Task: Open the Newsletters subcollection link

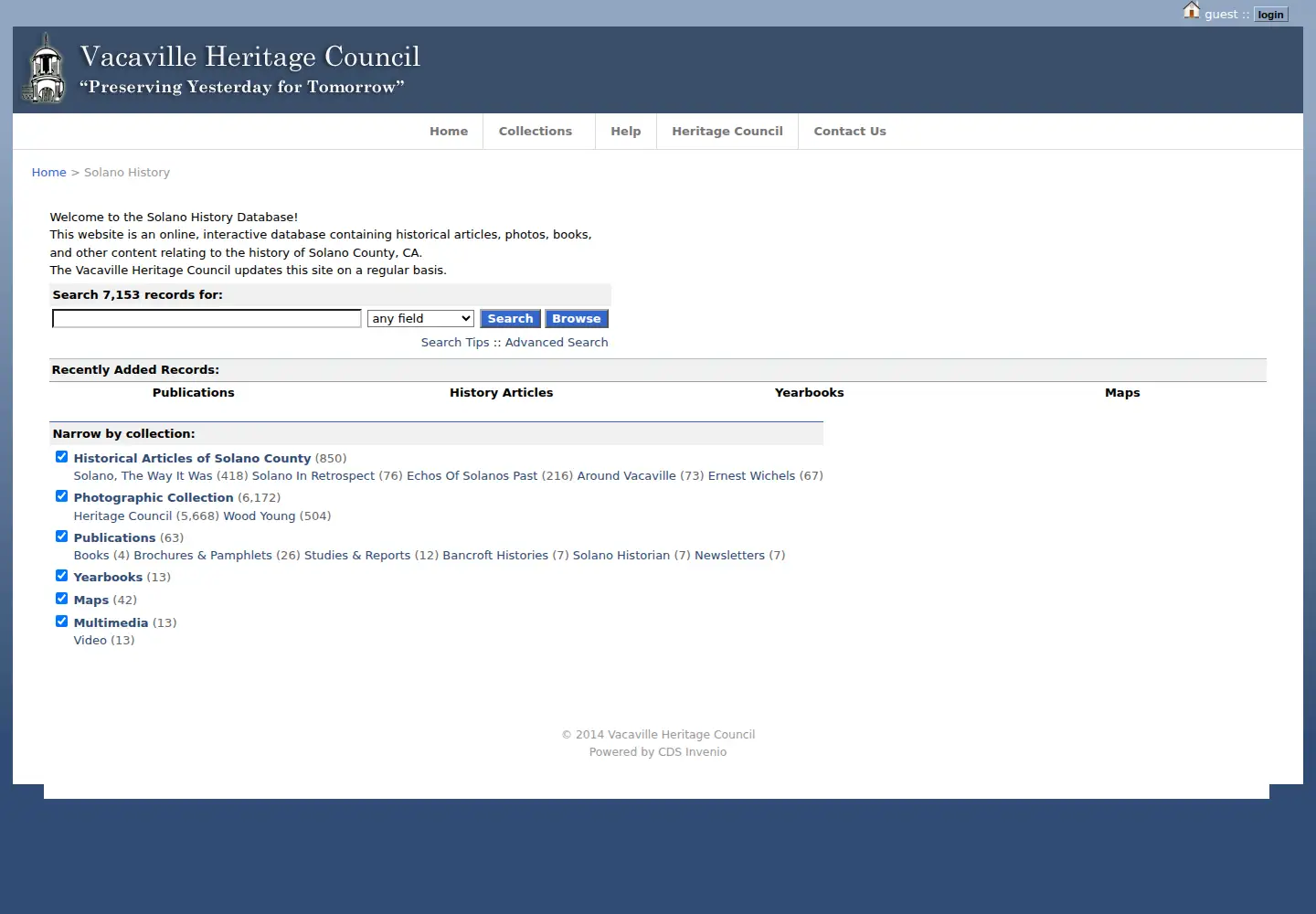Action: tap(729, 556)
